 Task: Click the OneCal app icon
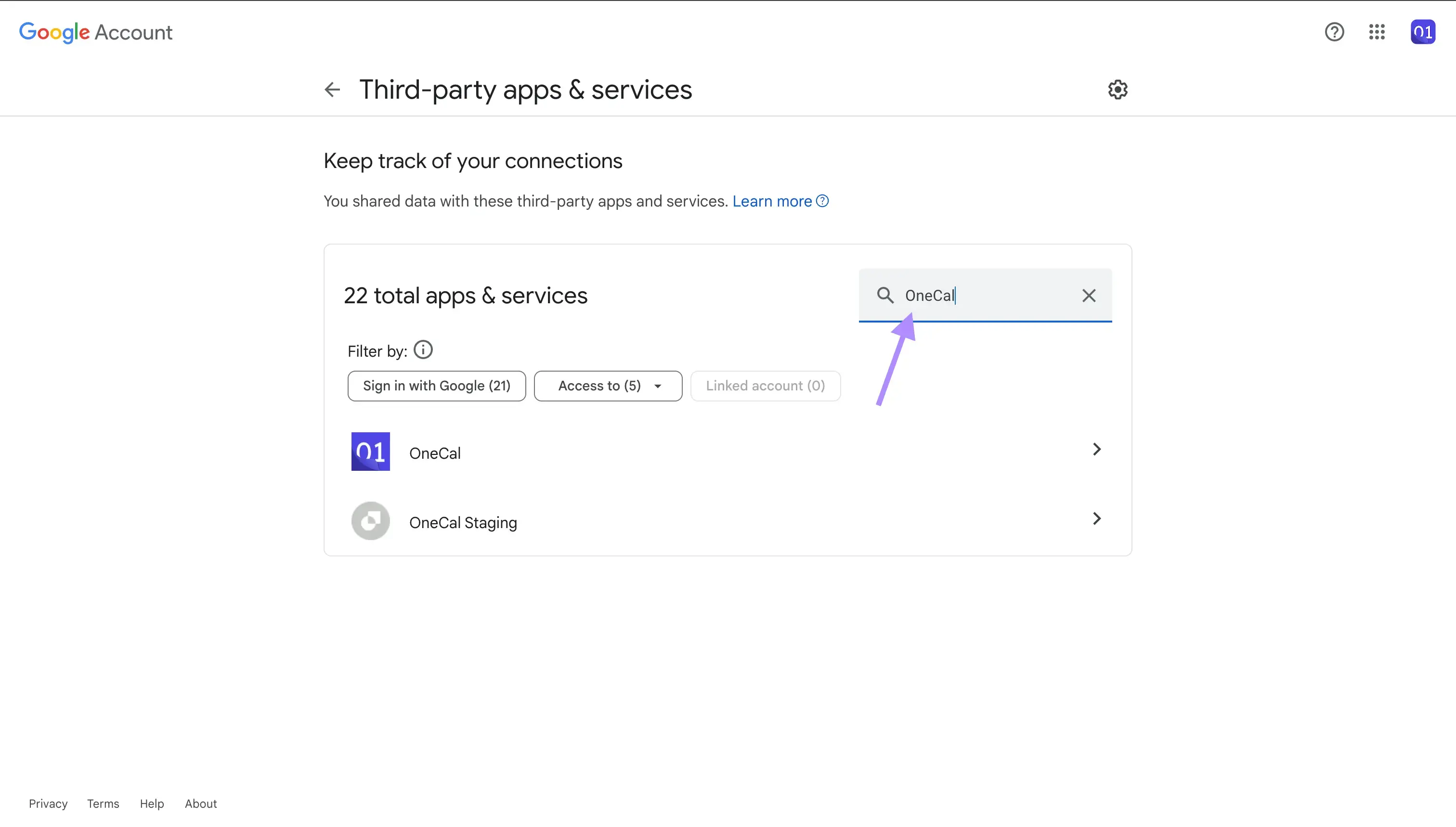coord(370,451)
